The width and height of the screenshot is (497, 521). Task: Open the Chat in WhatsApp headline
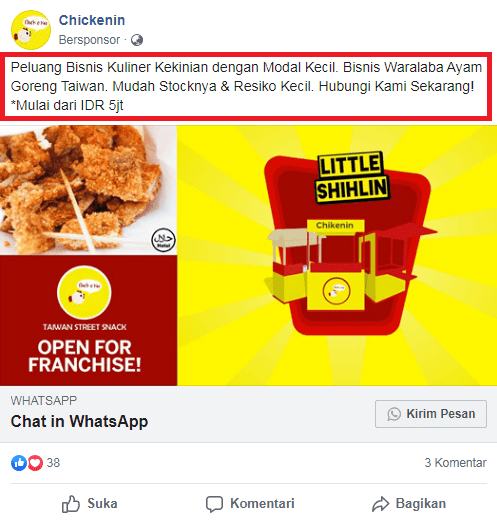(x=79, y=421)
